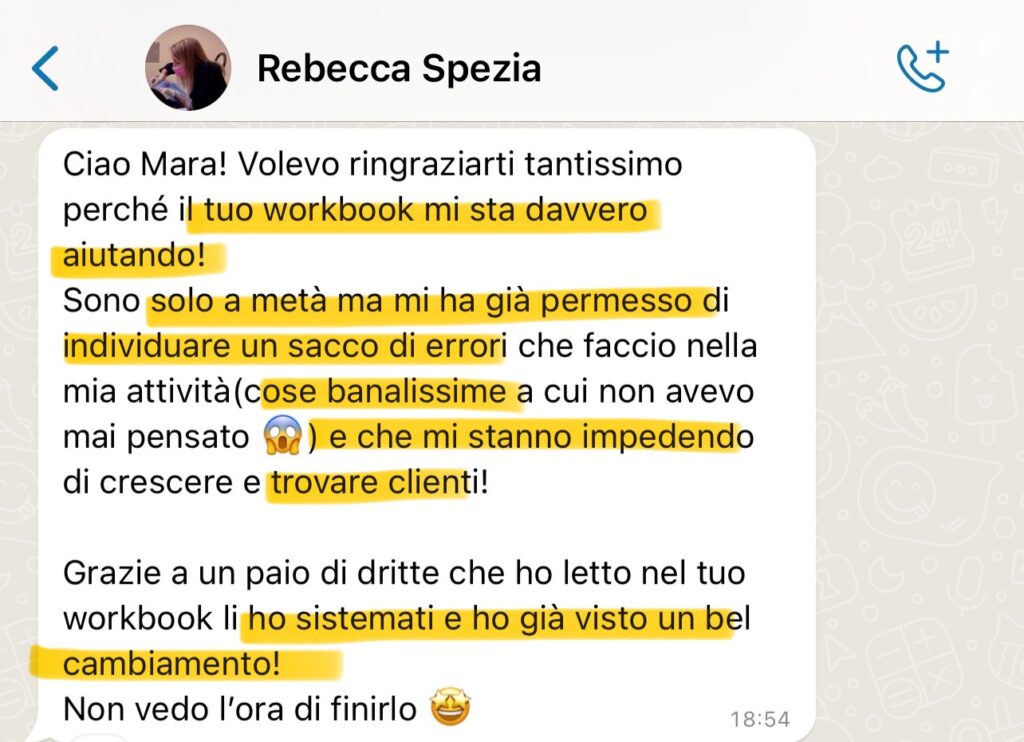Click the 18:54 message timestamp
This screenshot has height=742, width=1024.
point(760,719)
